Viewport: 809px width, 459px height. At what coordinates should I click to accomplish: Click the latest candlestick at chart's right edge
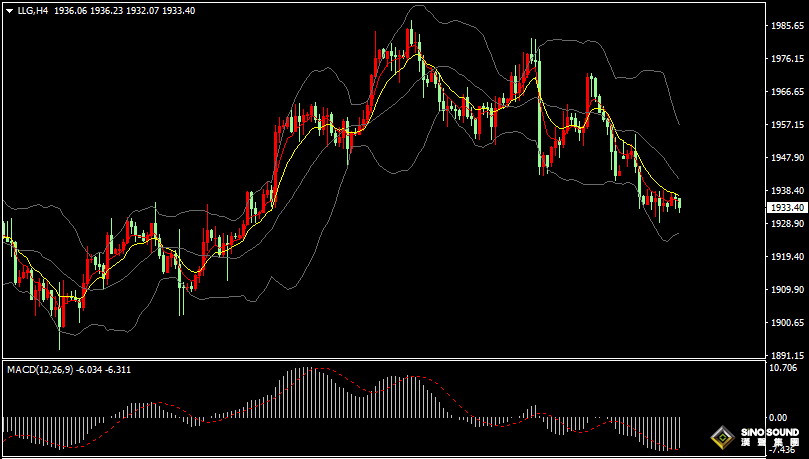(680, 203)
